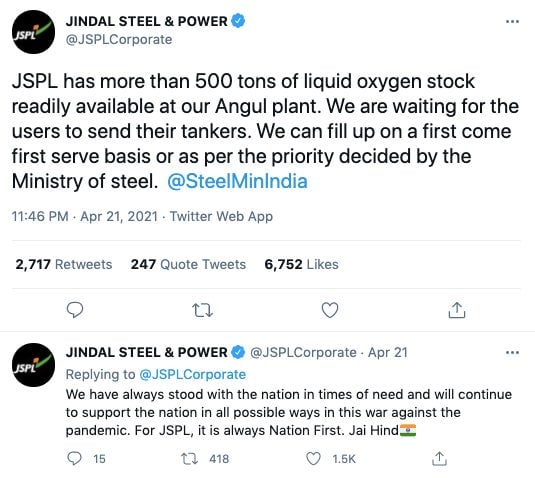View the 6,752 Likes list
This screenshot has height=478, width=535.
(x=302, y=264)
